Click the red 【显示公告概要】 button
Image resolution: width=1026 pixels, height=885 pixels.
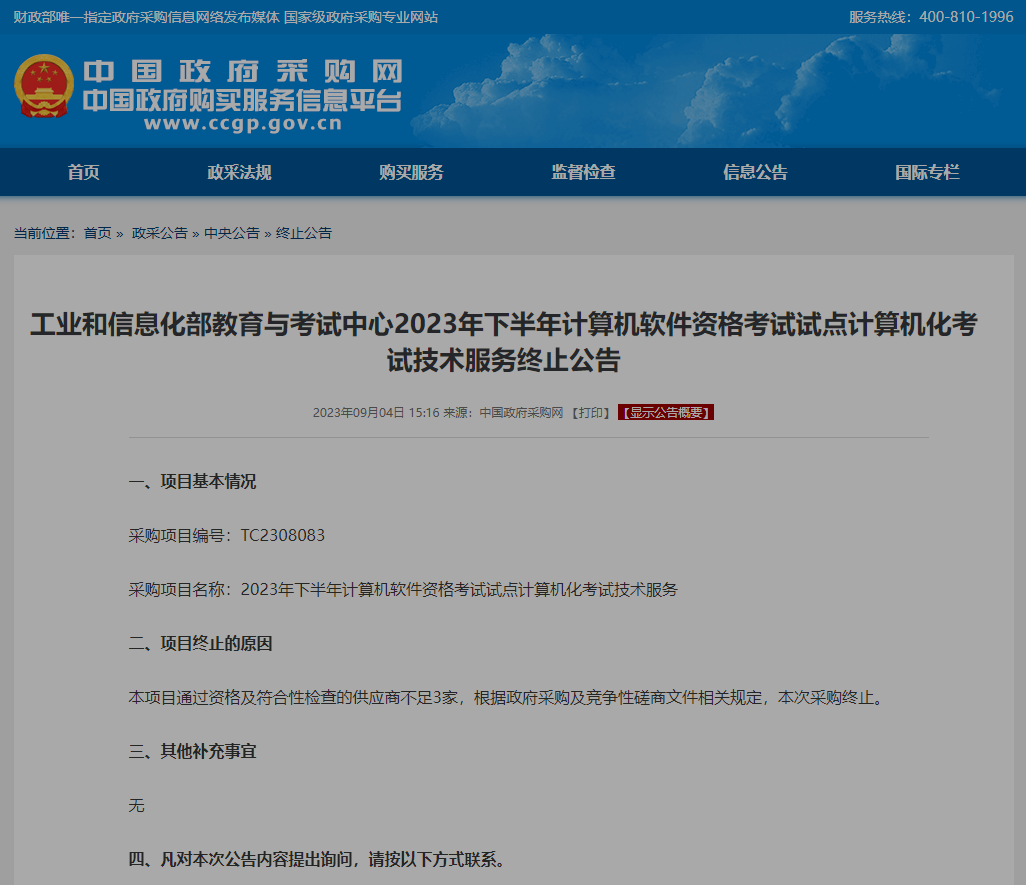(x=665, y=413)
